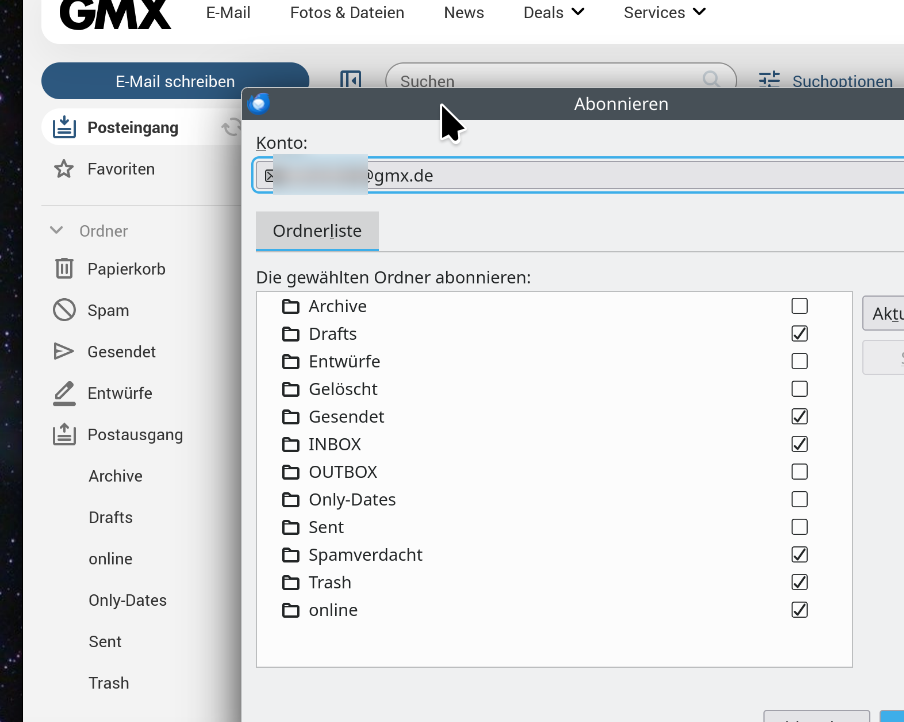This screenshot has width=904, height=722.
Task: Disable the Spamverdacht subscription checkbox
Action: (x=800, y=554)
